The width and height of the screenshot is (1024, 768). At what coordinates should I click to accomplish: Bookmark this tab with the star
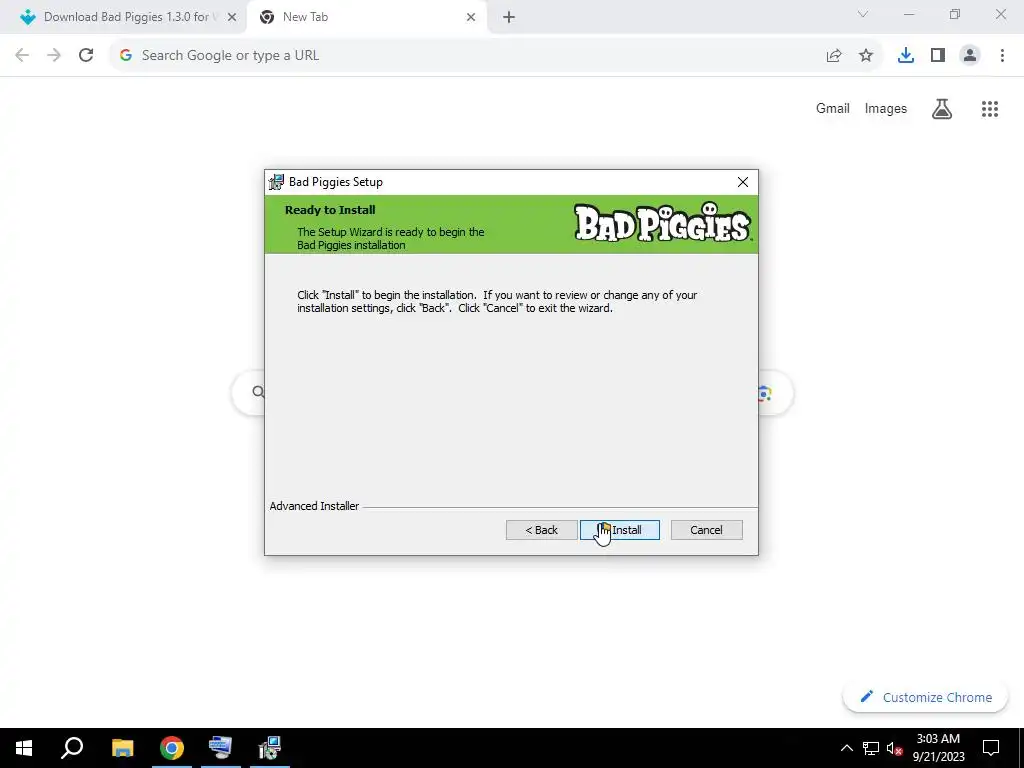click(x=866, y=56)
